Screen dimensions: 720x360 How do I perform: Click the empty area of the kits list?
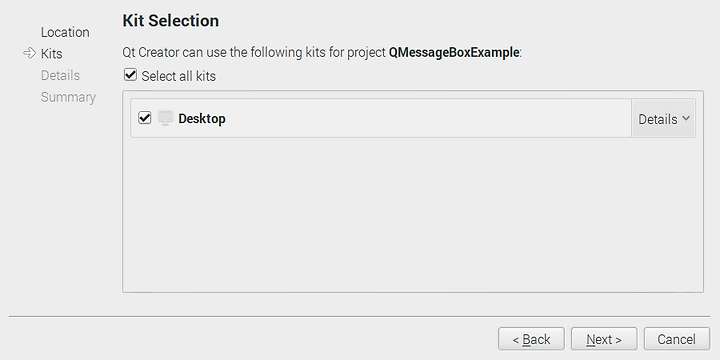413,214
